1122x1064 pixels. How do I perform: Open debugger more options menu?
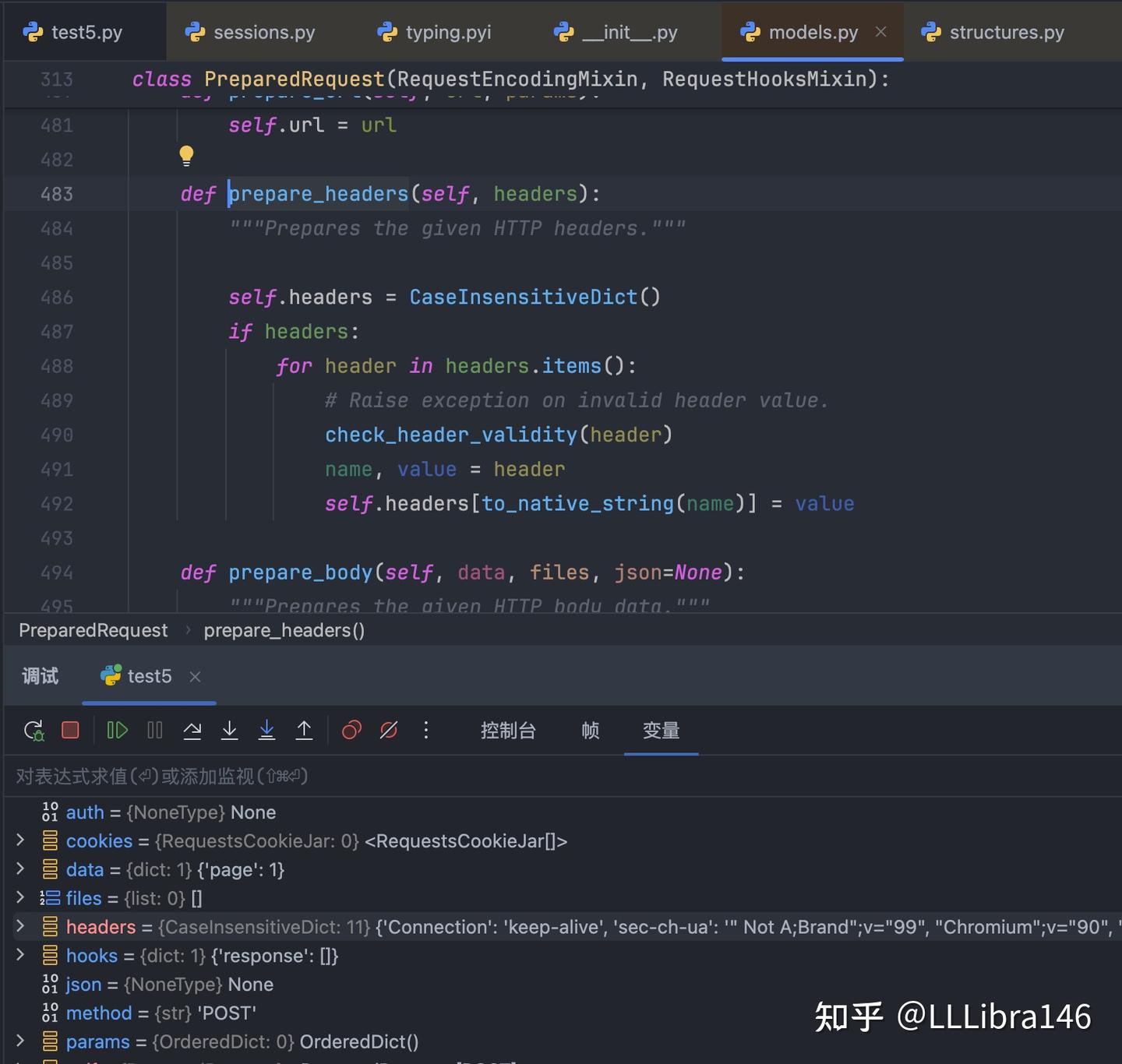pyautogui.click(x=425, y=730)
